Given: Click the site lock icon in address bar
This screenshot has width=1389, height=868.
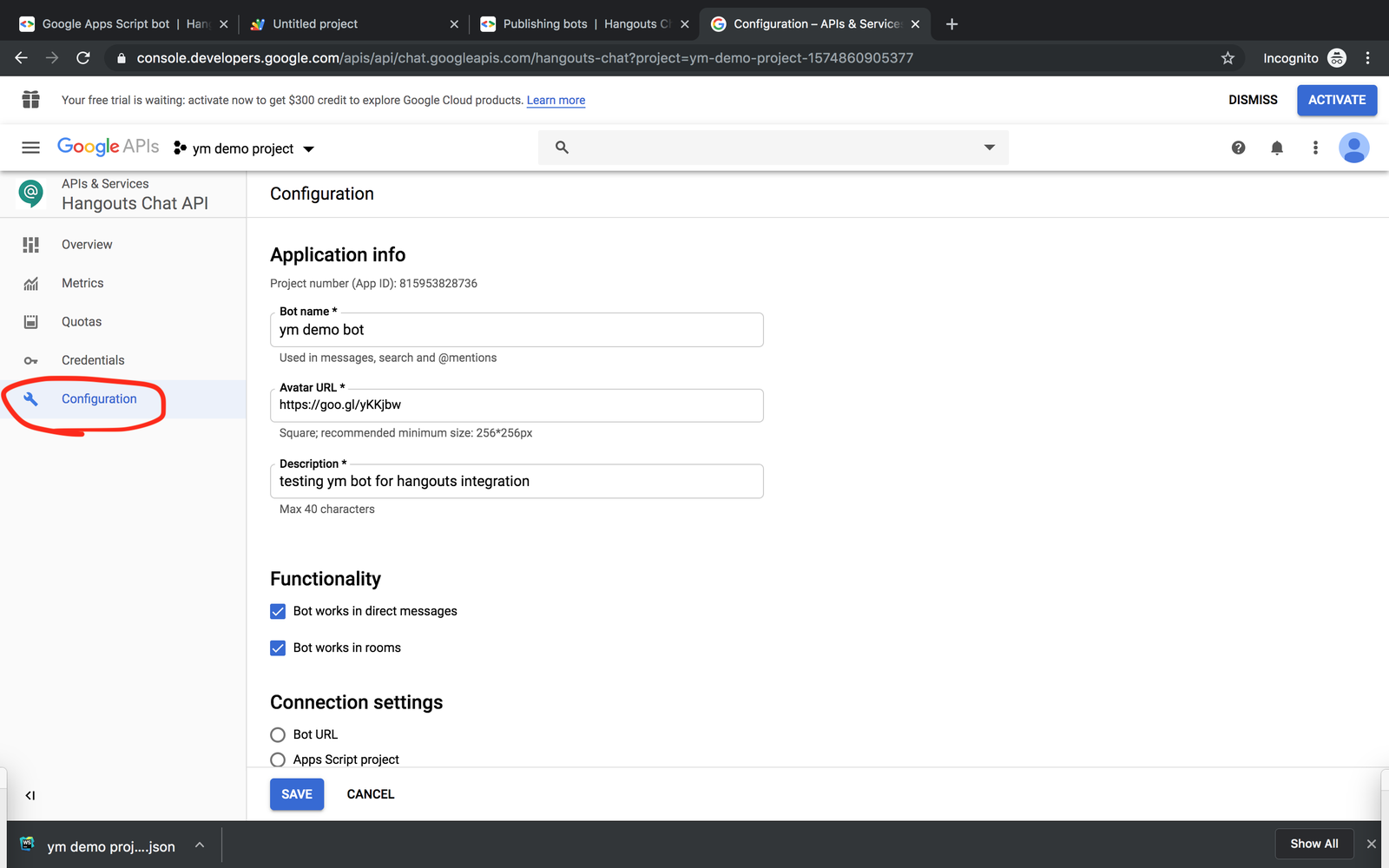Looking at the screenshot, I should pyautogui.click(x=121, y=58).
